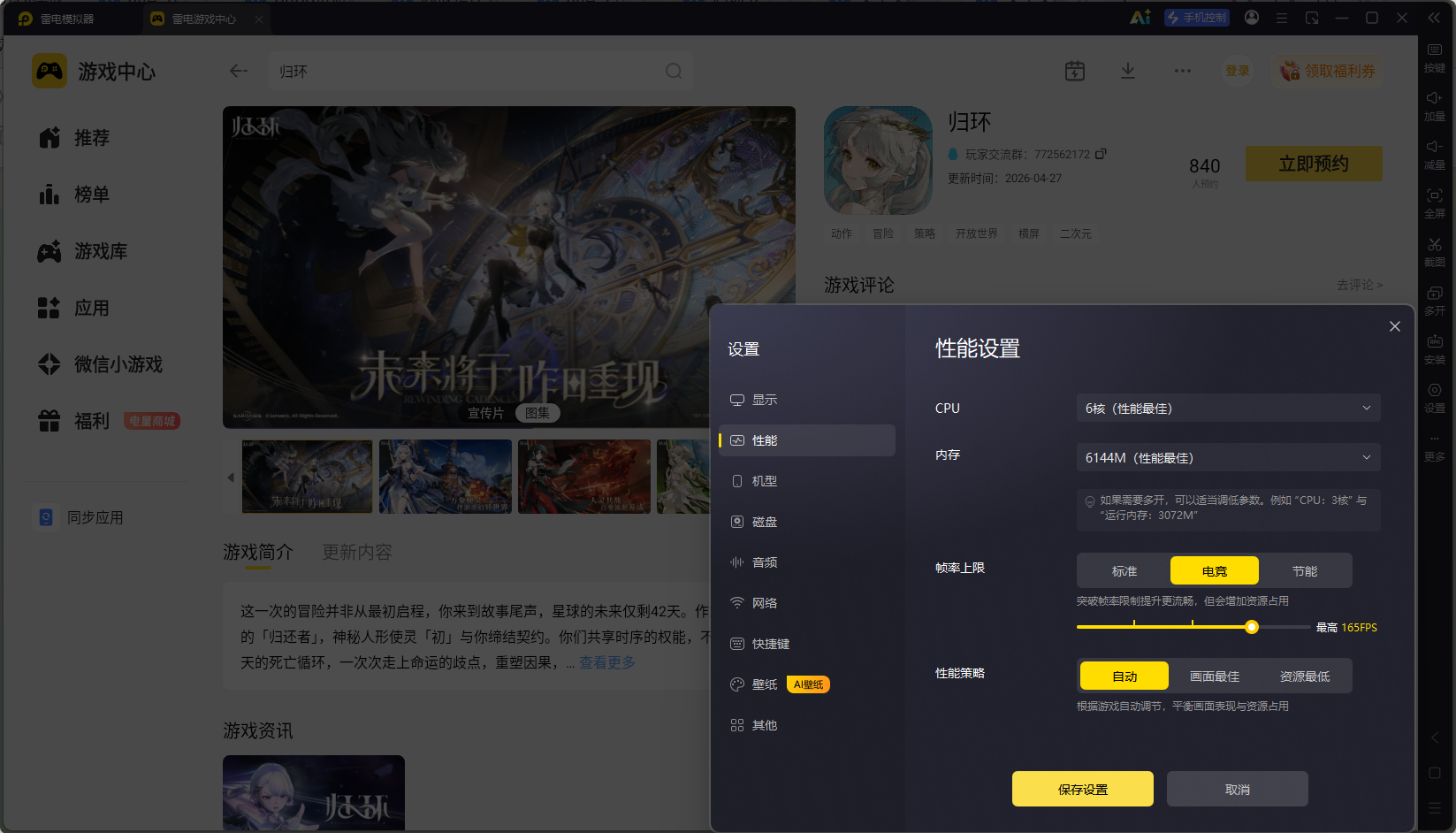Click the 登录 login button

[1238, 71]
